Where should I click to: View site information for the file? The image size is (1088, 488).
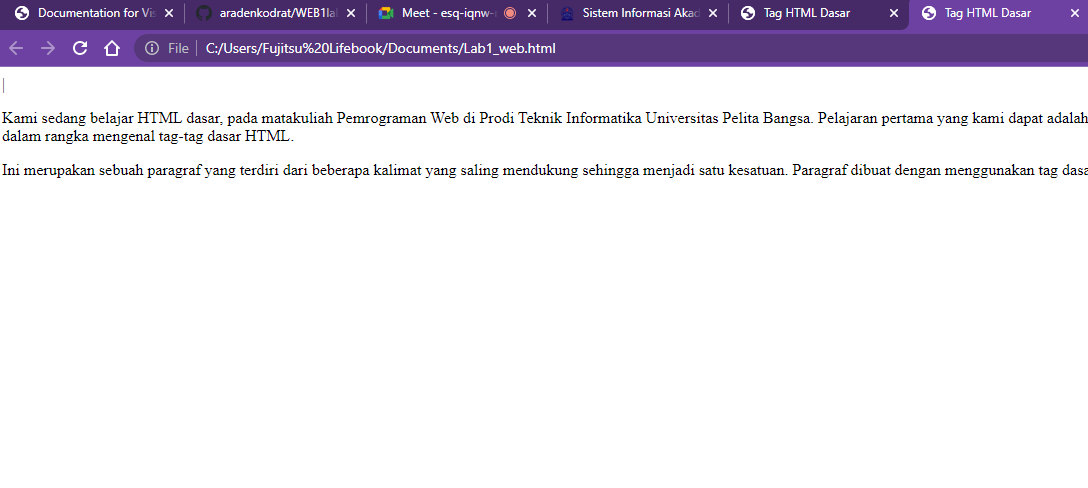coord(151,48)
